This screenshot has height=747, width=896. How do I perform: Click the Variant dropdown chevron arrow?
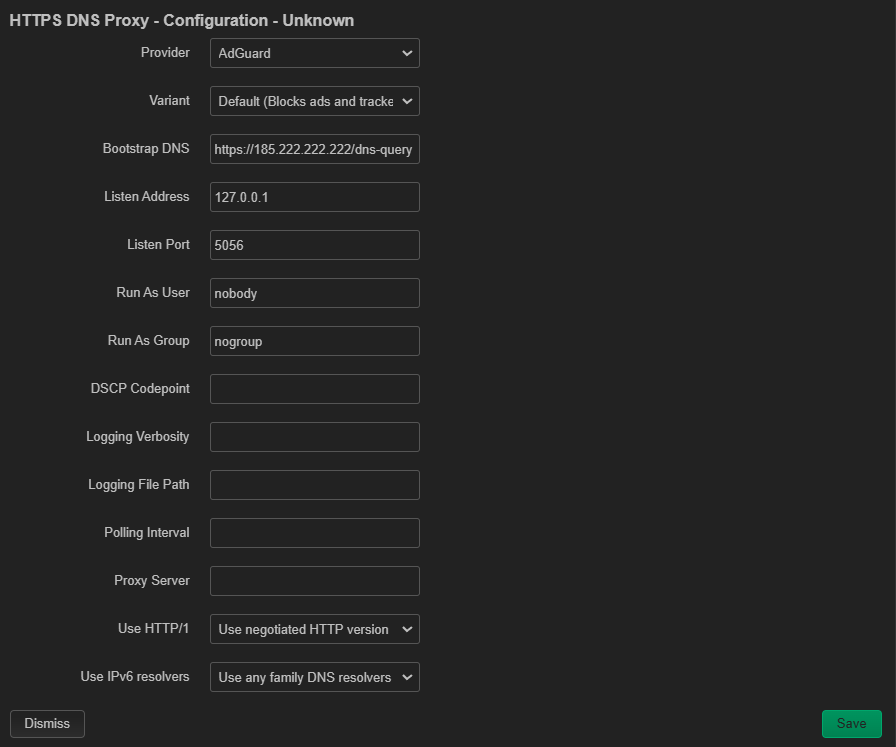(x=407, y=101)
